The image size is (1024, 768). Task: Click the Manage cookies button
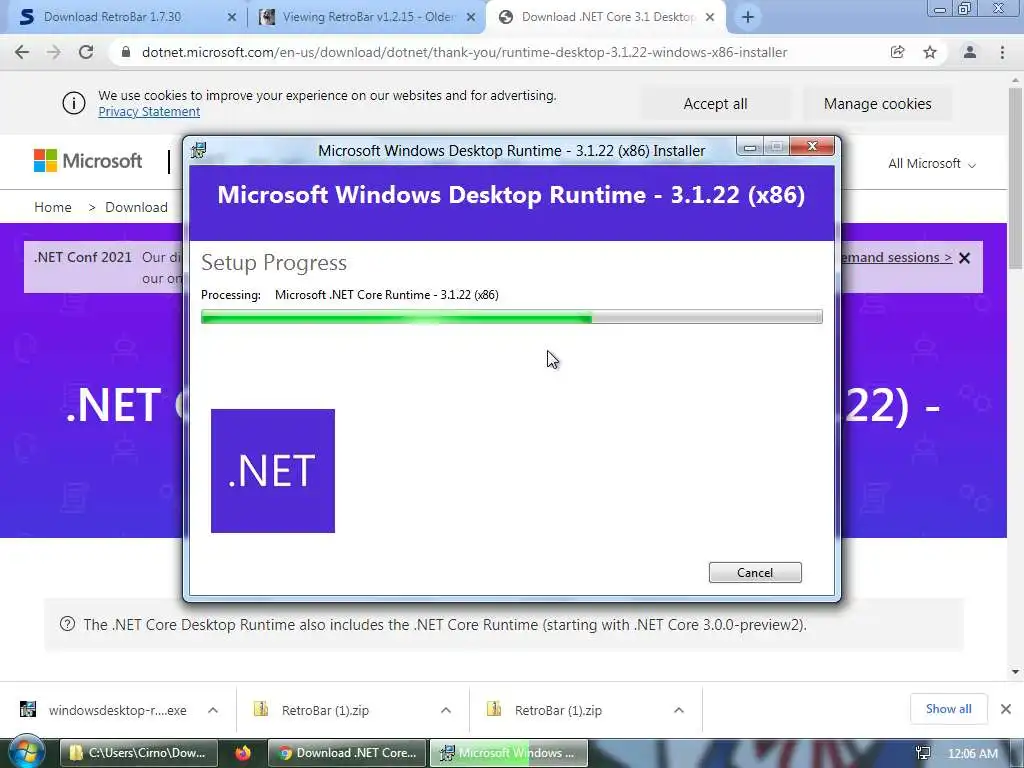click(877, 104)
